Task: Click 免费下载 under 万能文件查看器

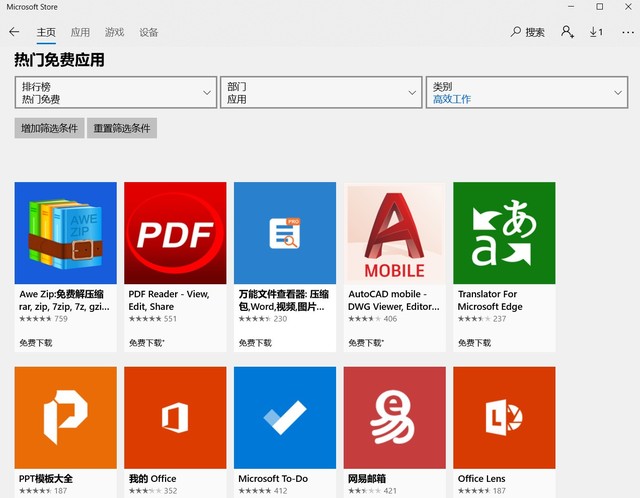Action: pyautogui.click(x=255, y=343)
